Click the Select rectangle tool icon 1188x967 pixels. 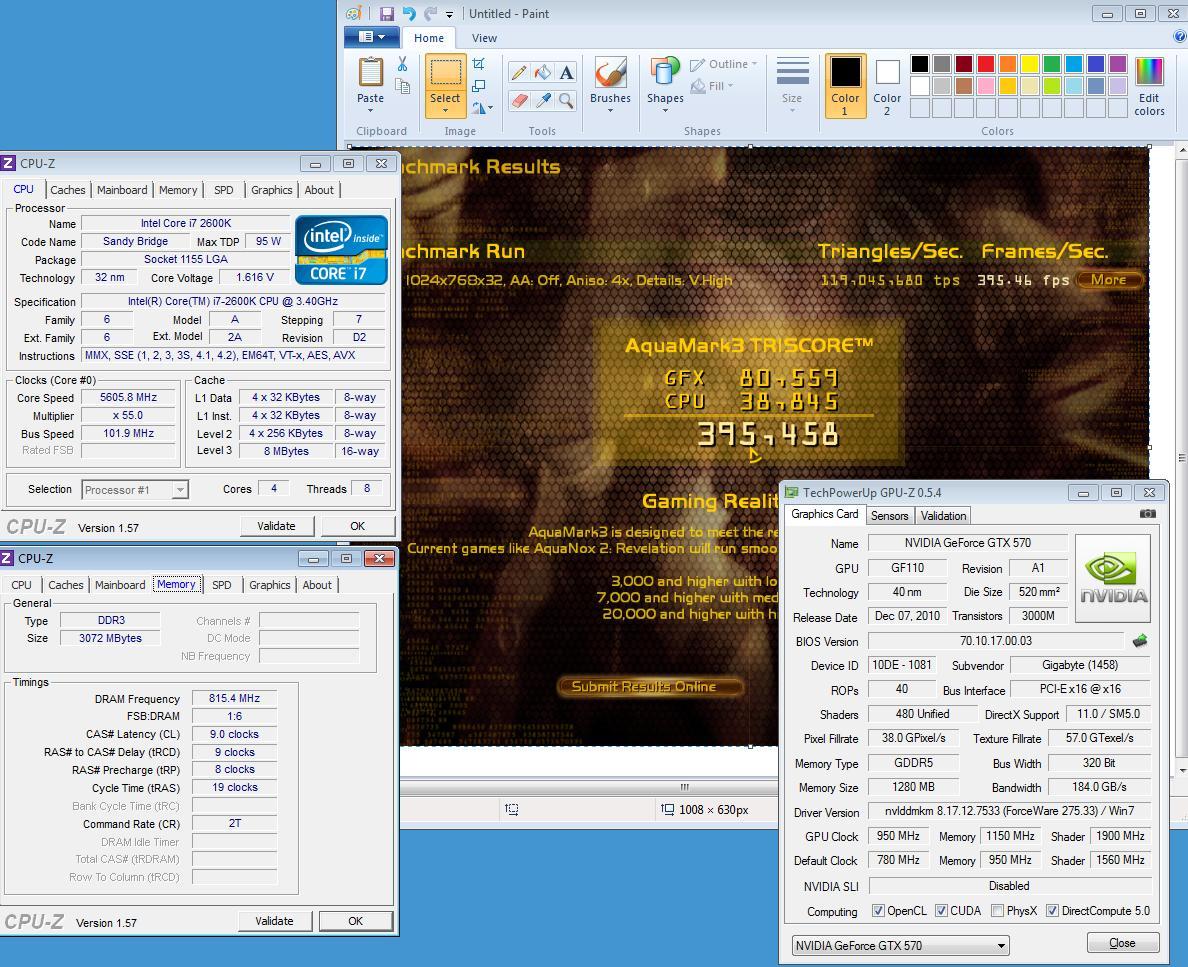click(446, 74)
